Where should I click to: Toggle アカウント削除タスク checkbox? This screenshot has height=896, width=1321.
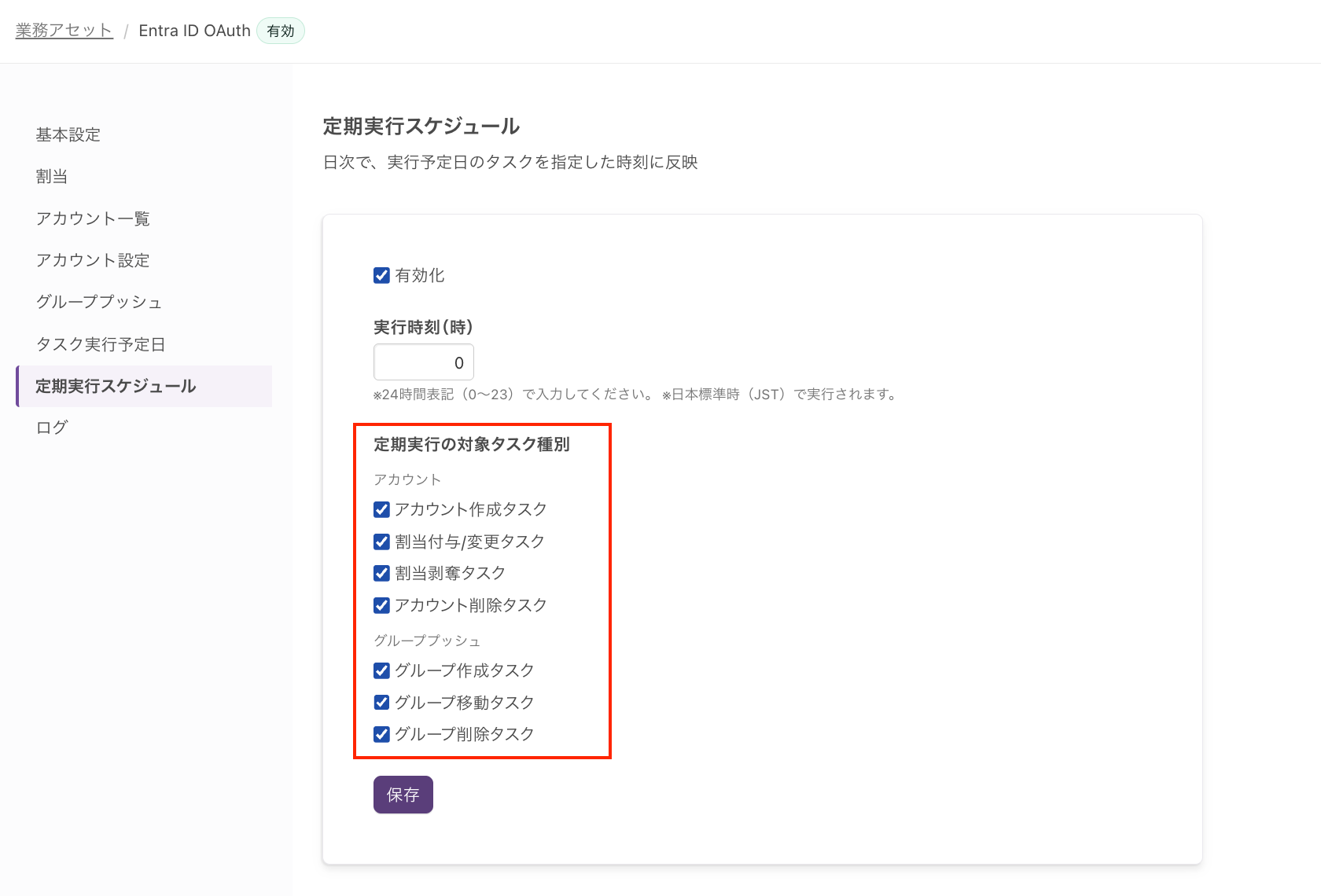(x=381, y=605)
